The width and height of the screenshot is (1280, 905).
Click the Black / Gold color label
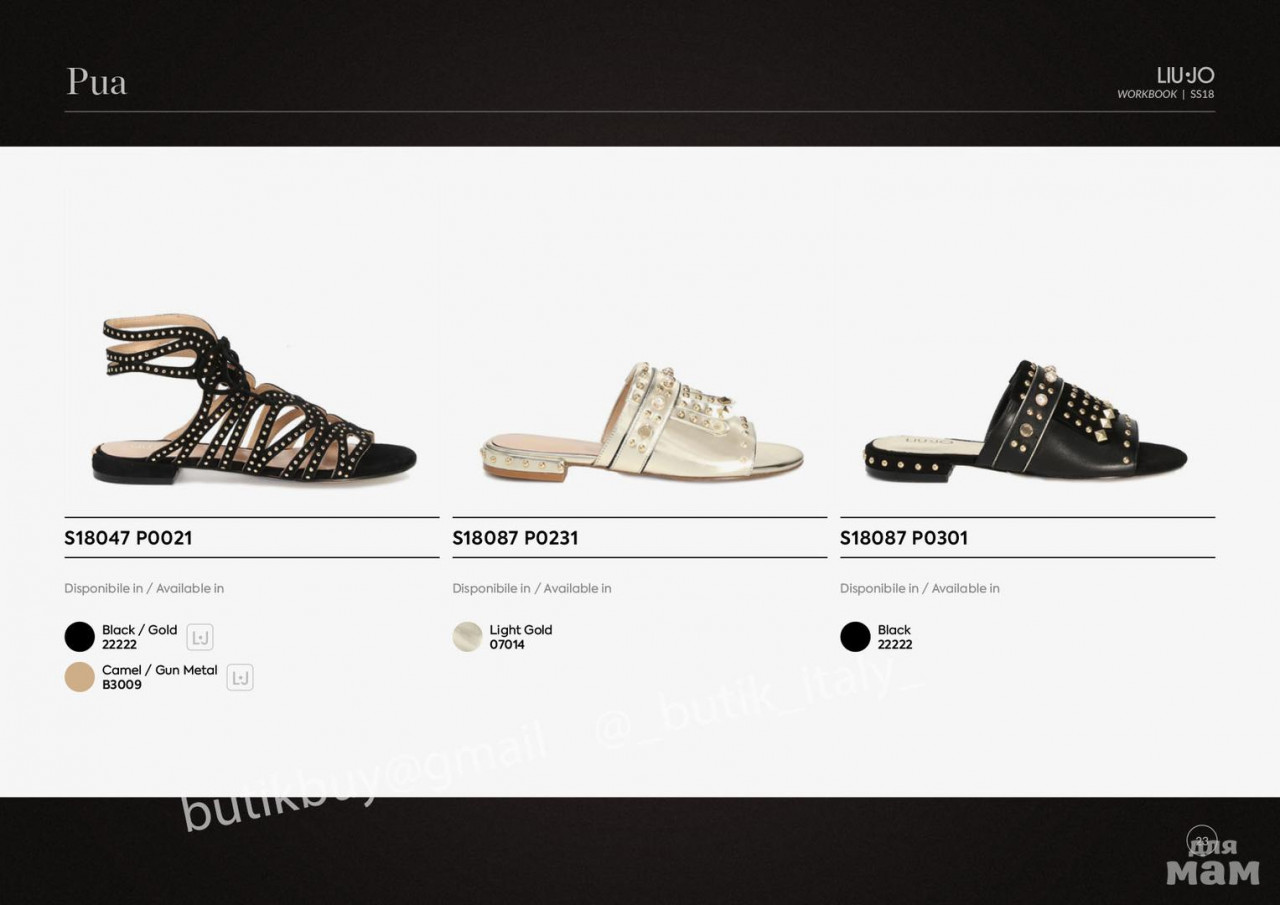(x=139, y=630)
